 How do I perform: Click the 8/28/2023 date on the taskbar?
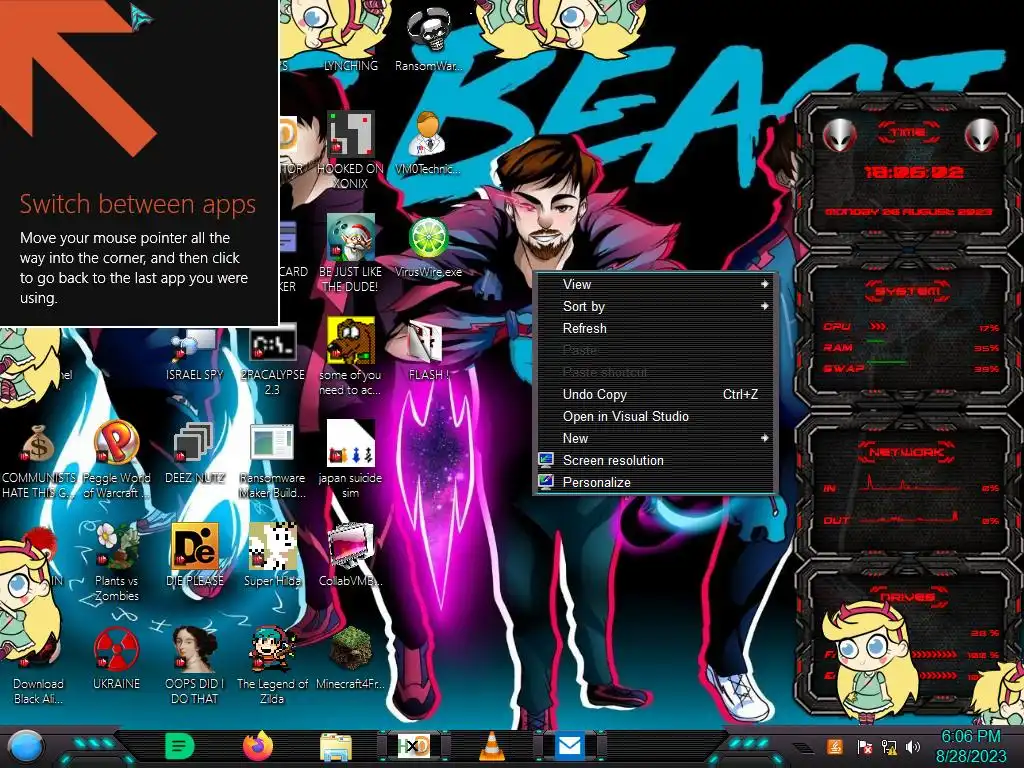tap(971, 756)
